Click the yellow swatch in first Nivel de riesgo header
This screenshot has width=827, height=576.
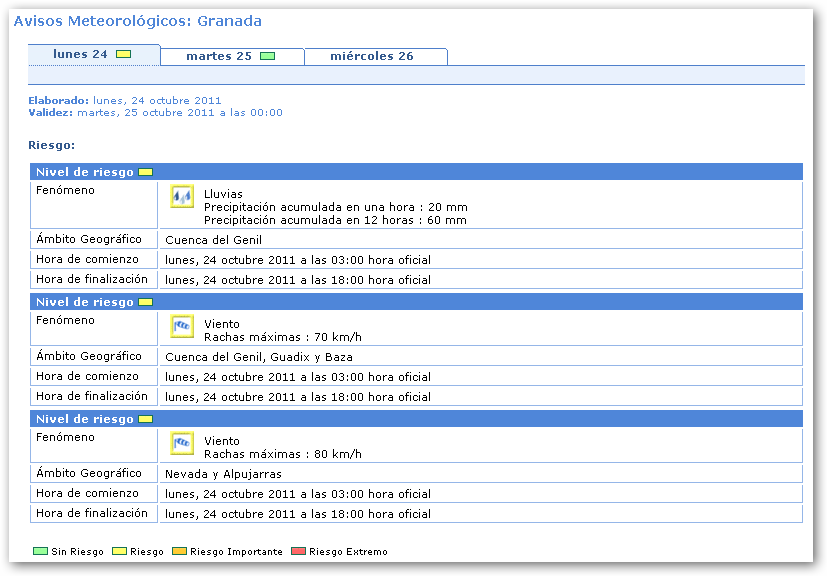point(145,172)
